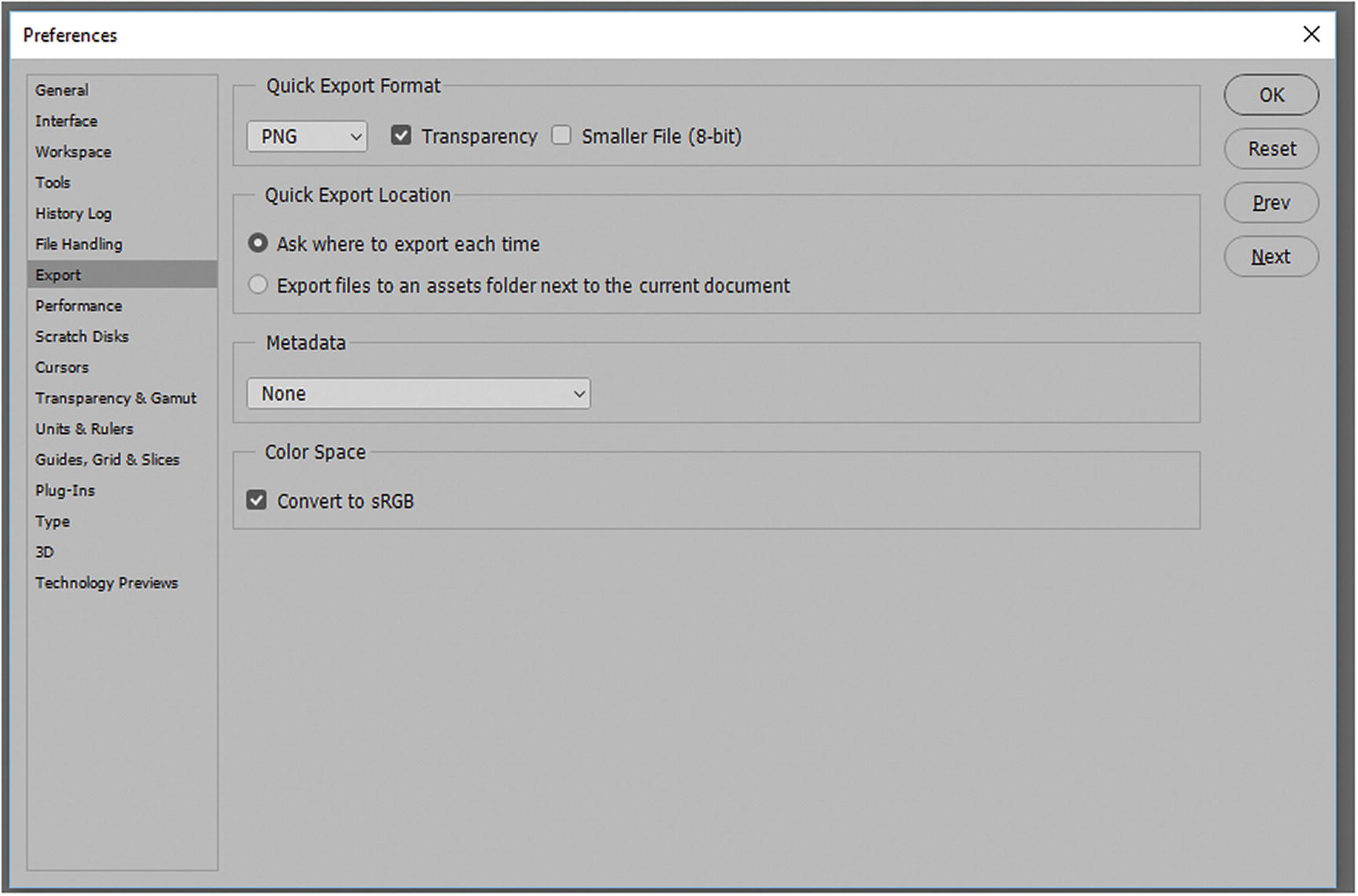
Task: Expand the Metadata dropdown
Action: tap(418, 393)
